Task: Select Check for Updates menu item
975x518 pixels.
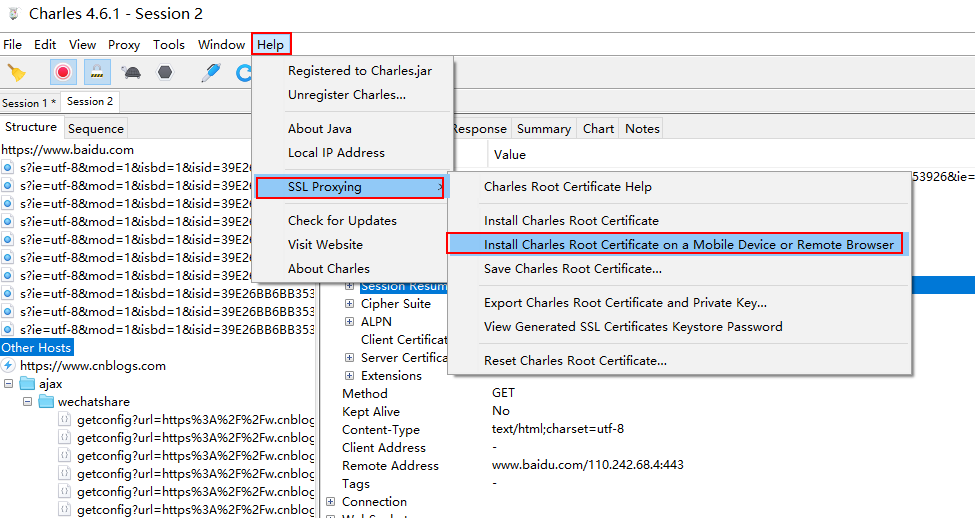Action: (353, 221)
